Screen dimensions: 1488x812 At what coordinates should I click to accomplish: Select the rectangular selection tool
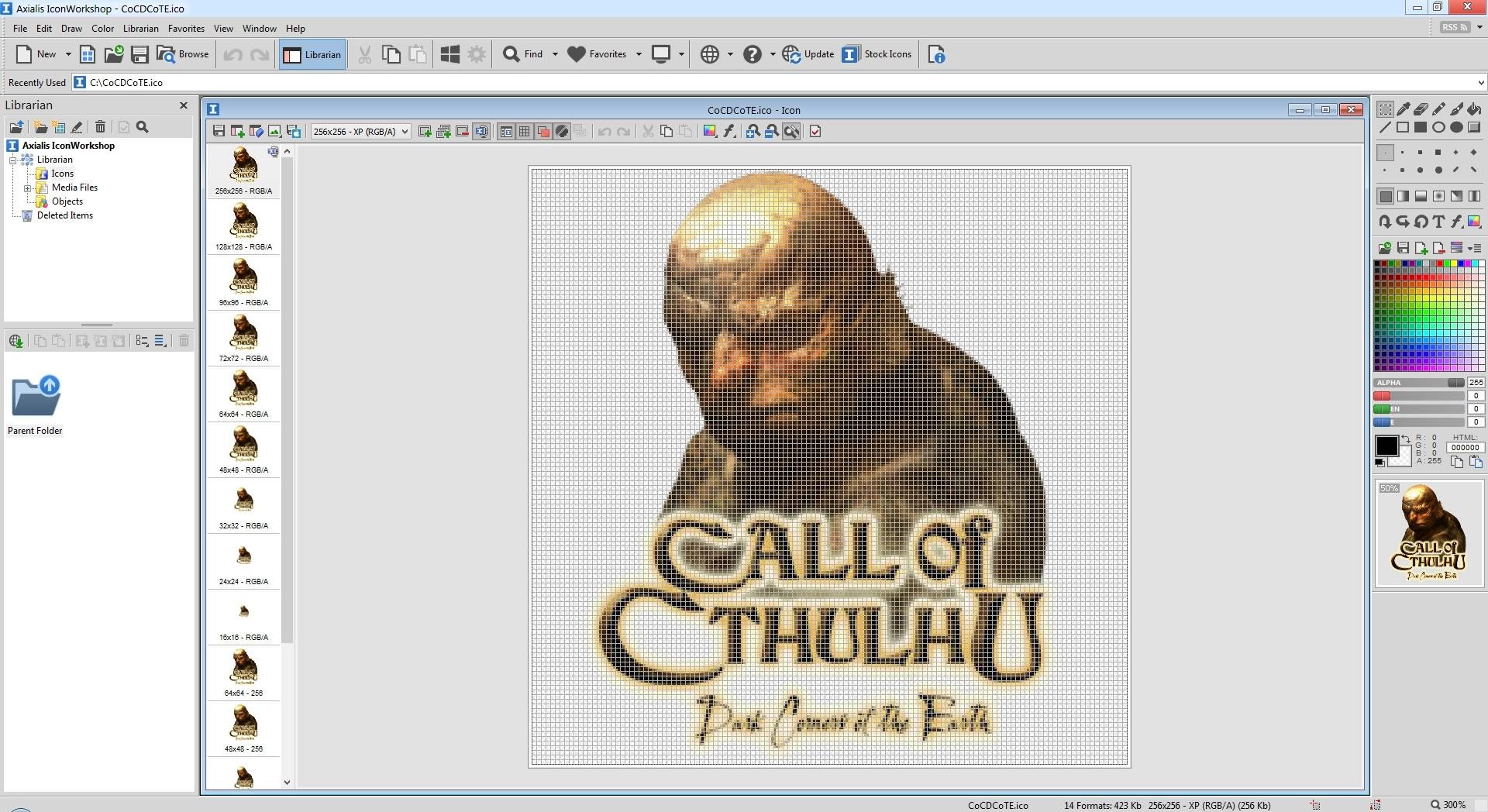pos(1385,109)
